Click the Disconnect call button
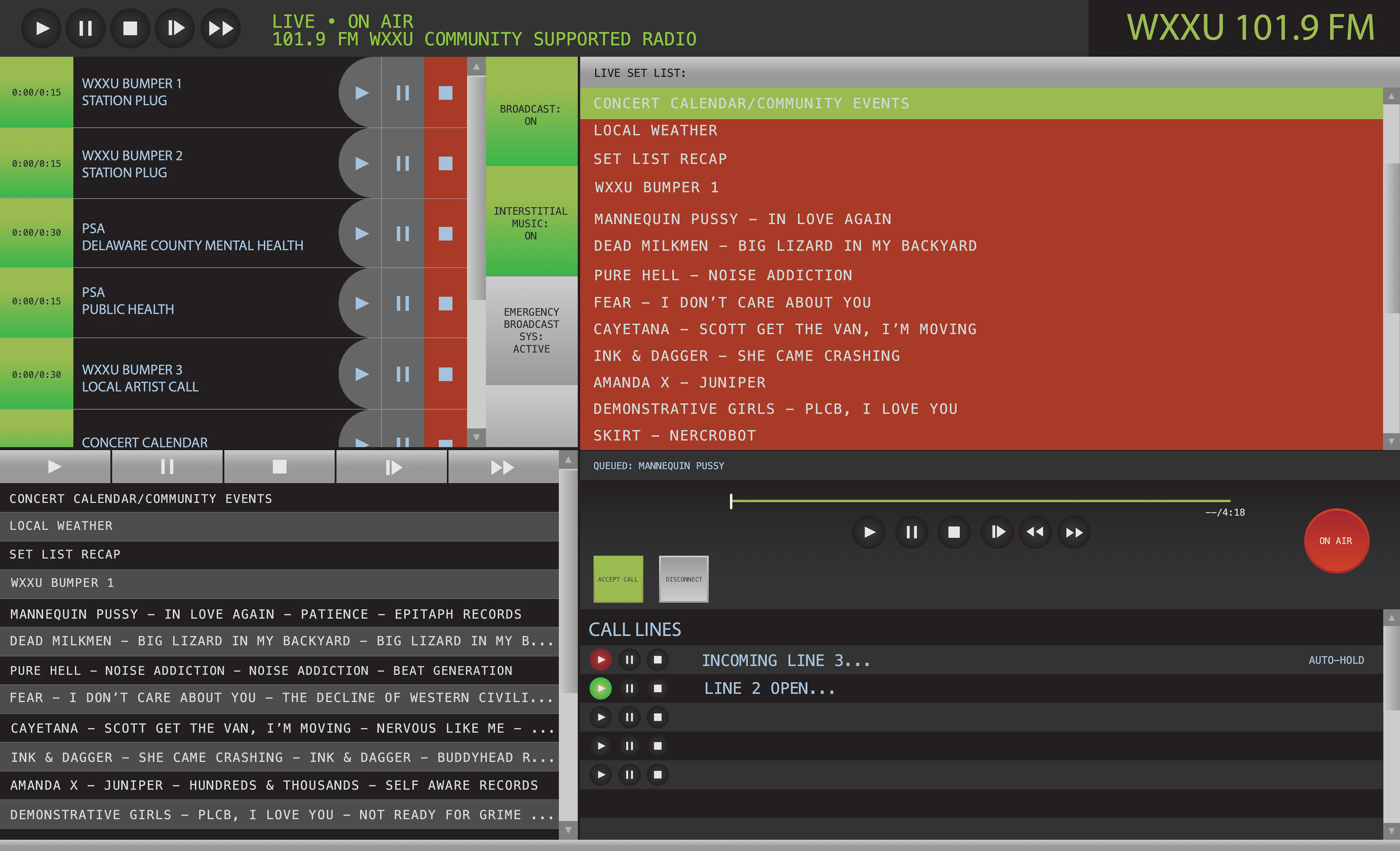This screenshot has width=1400, height=851. tap(684, 579)
